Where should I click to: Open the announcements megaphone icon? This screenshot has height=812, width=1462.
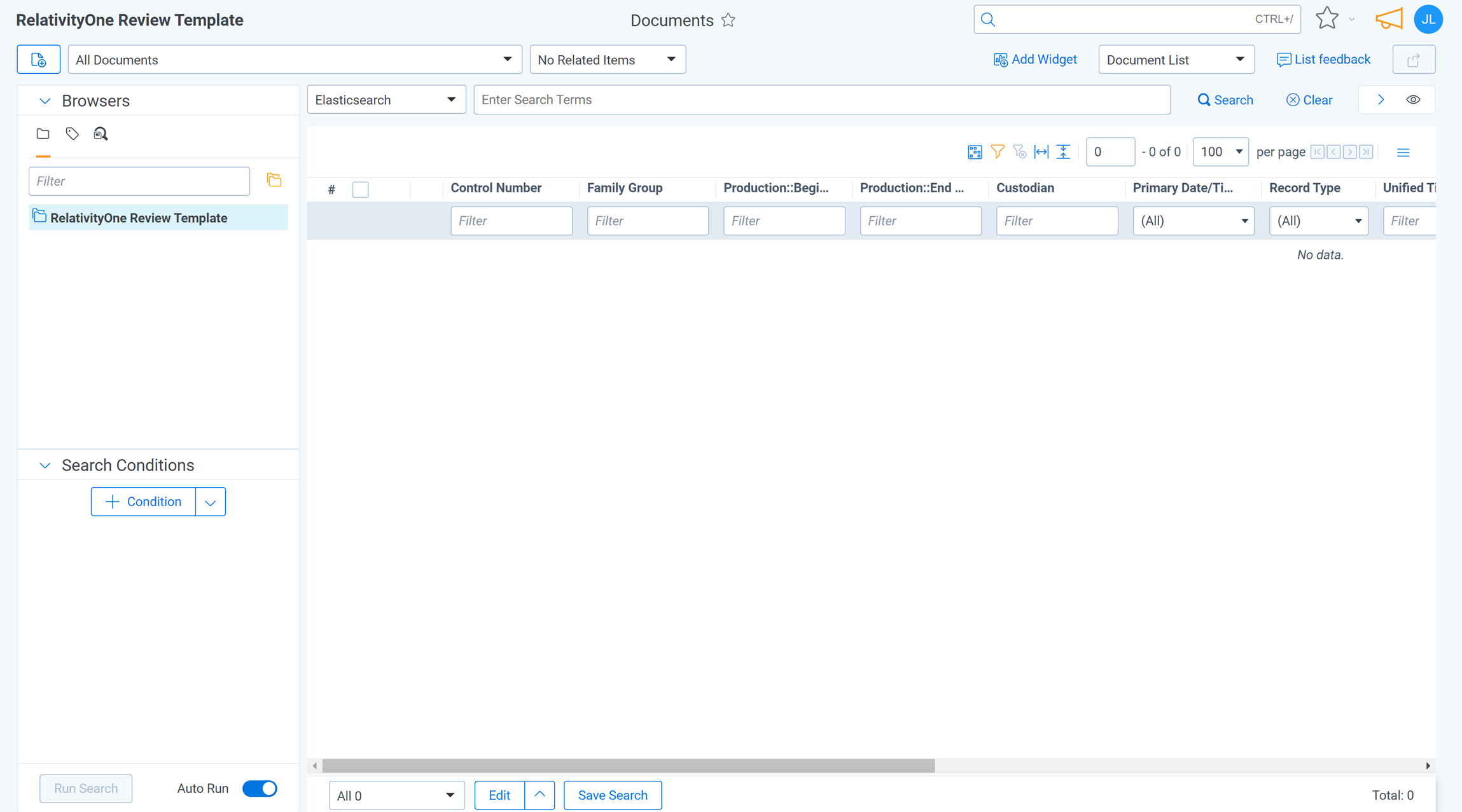click(1389, 19)
